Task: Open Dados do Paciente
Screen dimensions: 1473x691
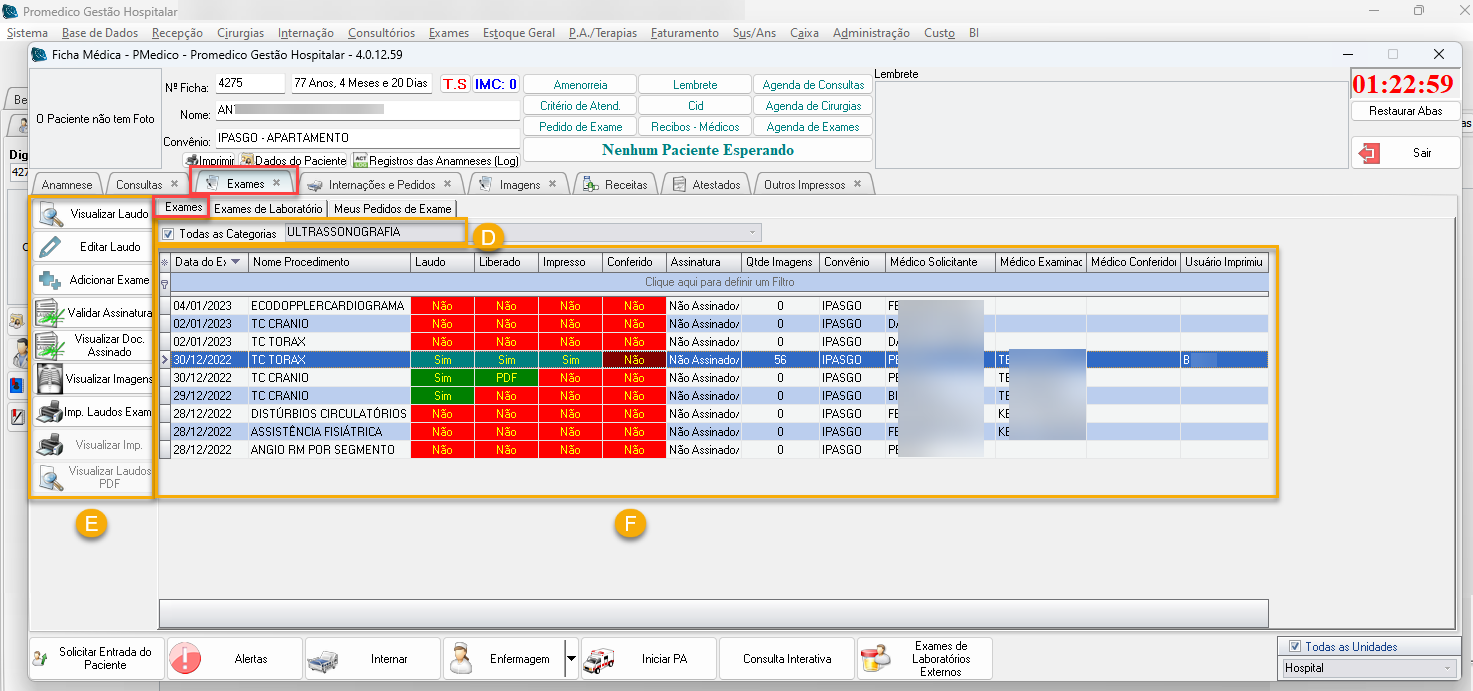Action: 293,160
